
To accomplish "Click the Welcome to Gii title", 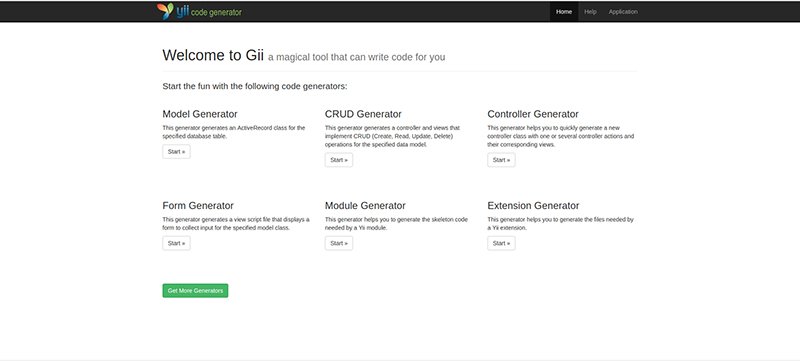I will 213,55.
